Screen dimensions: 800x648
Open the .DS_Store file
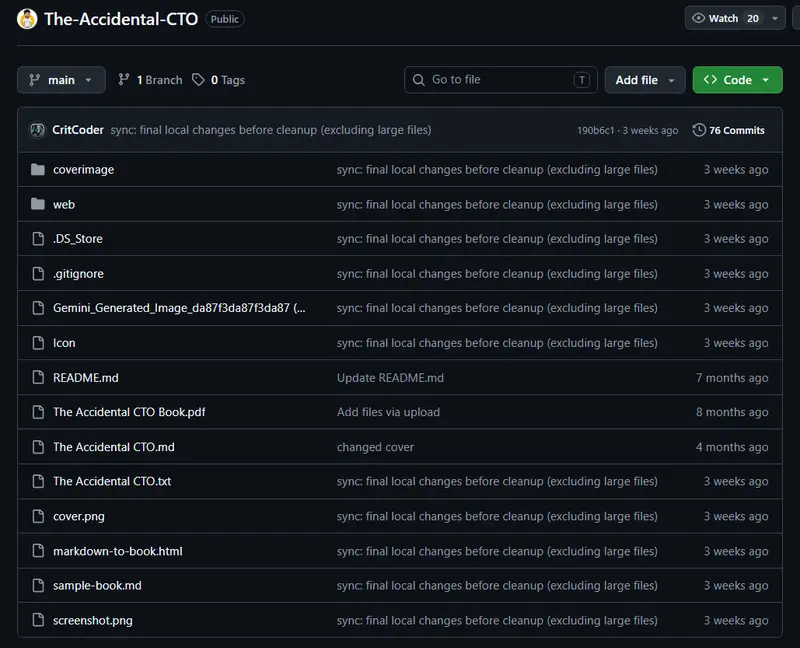[x=78, y=239]
